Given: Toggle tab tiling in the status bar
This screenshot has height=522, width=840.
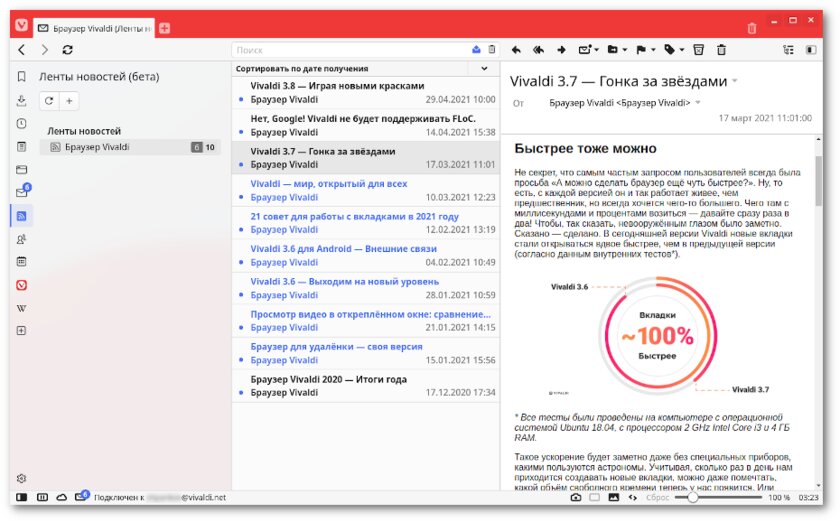Looking at the screenshot, I should (x=42, y=497).
